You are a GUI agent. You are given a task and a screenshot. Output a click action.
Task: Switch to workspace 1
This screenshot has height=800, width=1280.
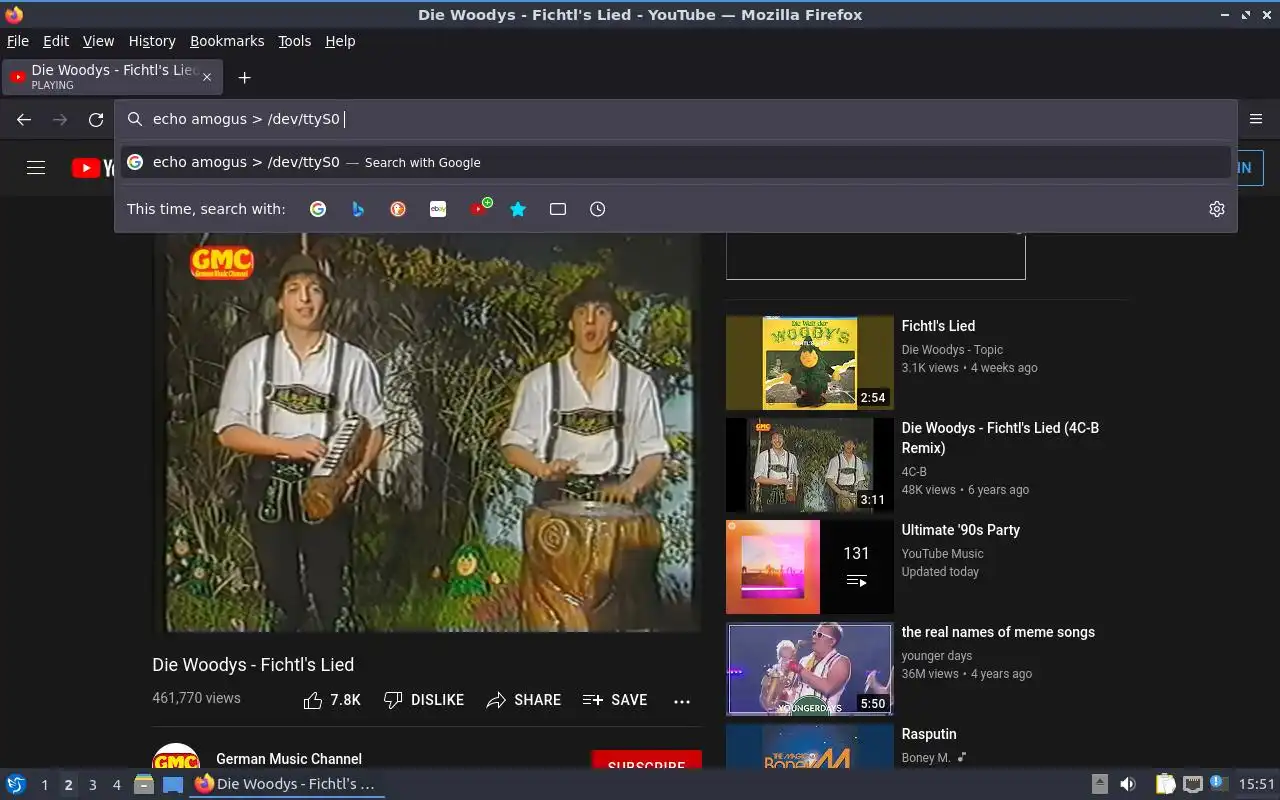44,785
